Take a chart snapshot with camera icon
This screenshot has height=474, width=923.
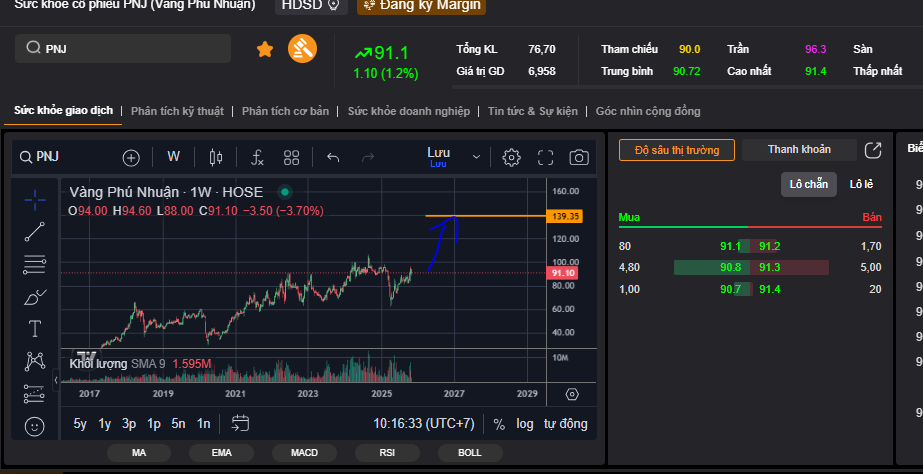pyautogui.click(x=579, y=157)
